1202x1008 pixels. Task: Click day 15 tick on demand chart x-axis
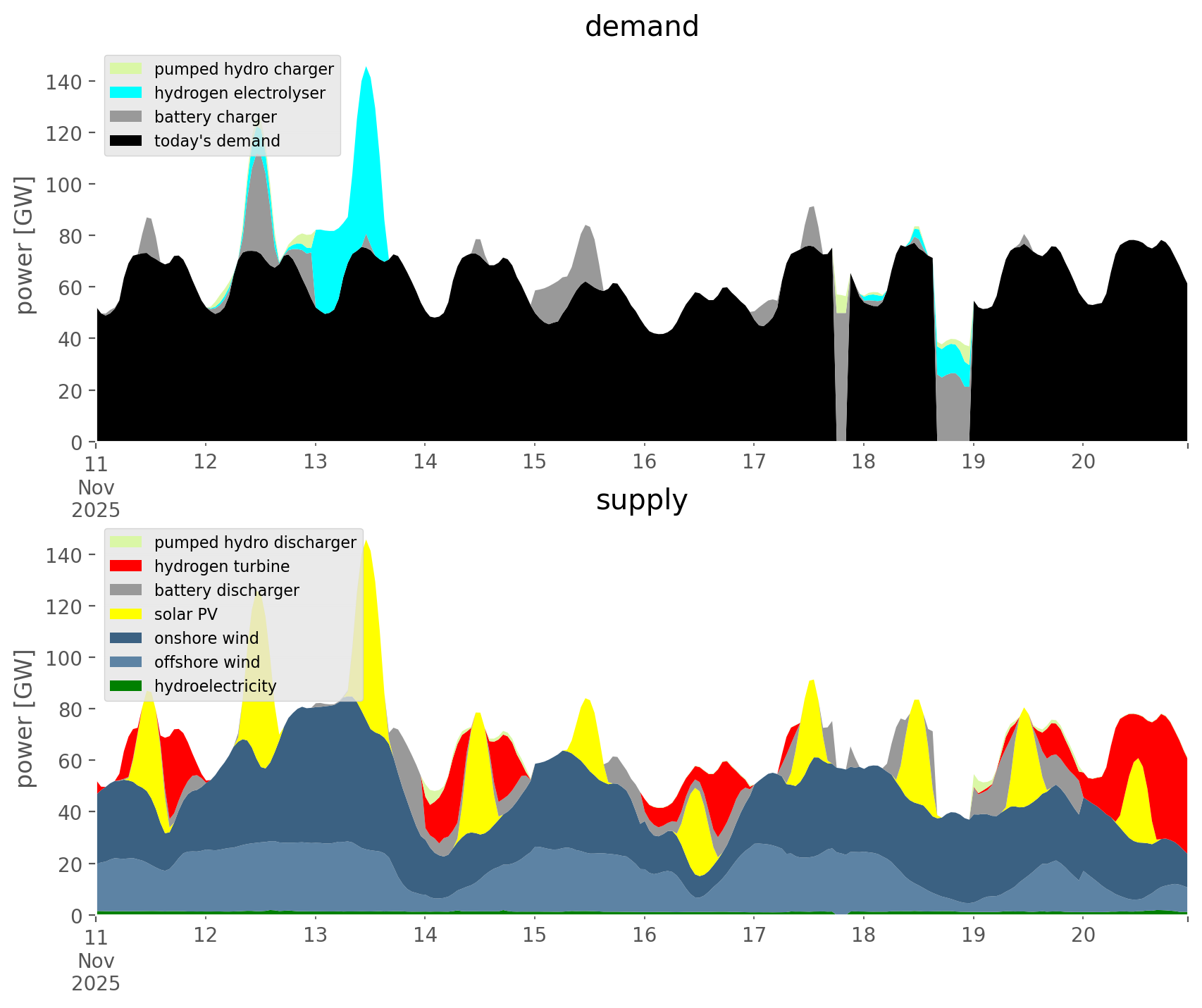[x=534, y=462]
